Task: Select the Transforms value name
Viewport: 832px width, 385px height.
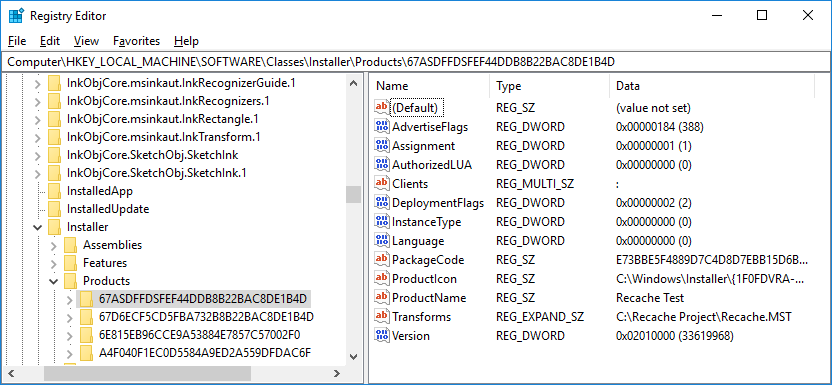Action: (421, 317)
